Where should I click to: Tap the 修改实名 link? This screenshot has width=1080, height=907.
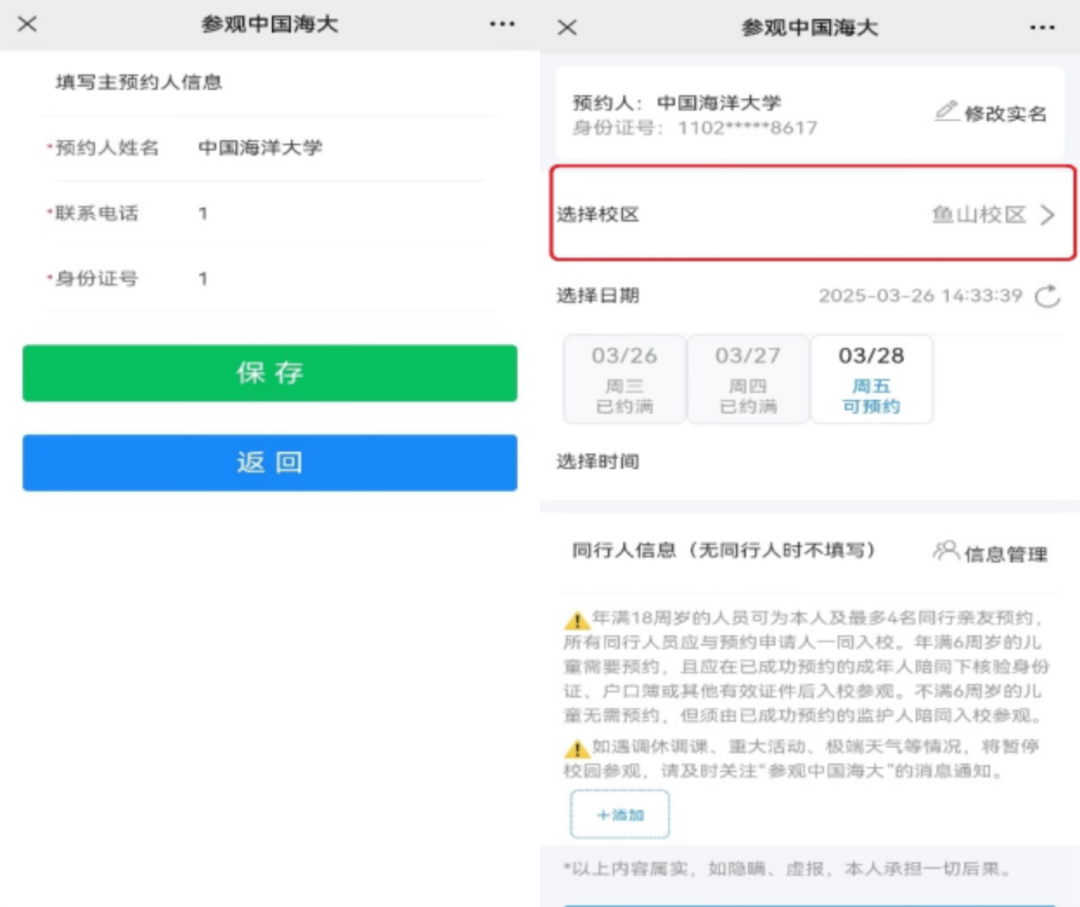tap(1005, 114)
